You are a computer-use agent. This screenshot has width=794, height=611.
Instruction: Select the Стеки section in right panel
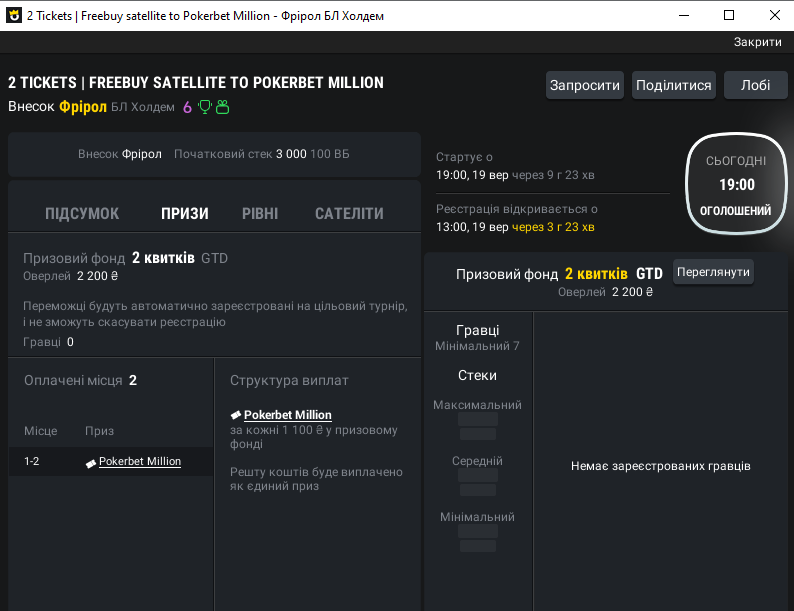point(478,375)
